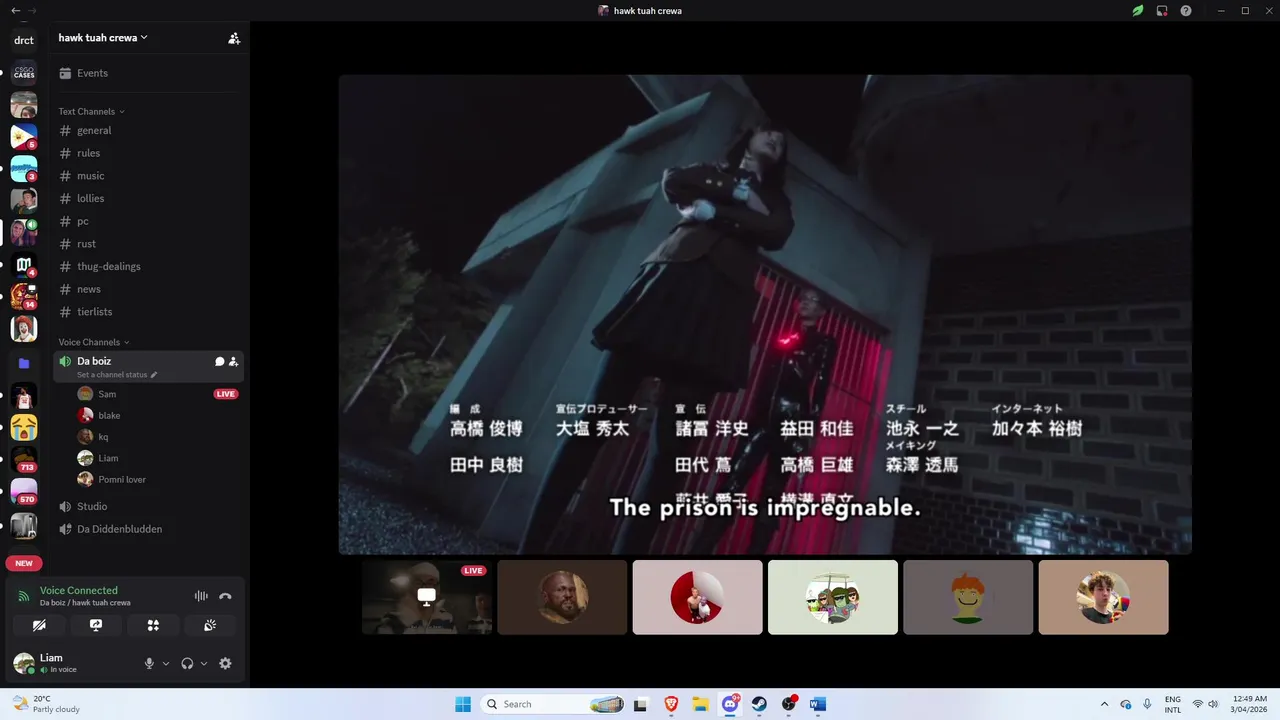Open the Events page
The height and width of the screenshot is (720, 1280).
tap(148, 73)
